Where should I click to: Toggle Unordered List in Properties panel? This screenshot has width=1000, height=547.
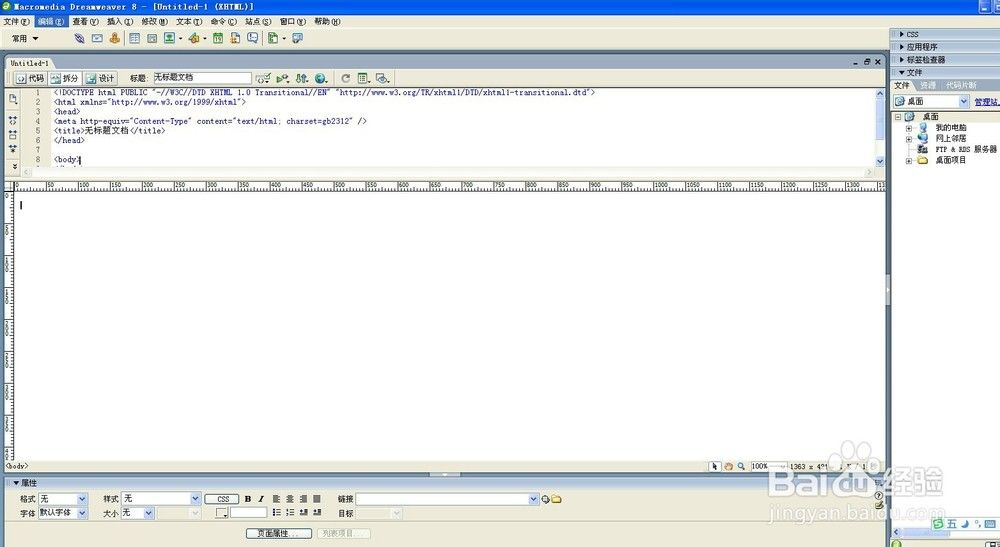click(x=276, y=513)
